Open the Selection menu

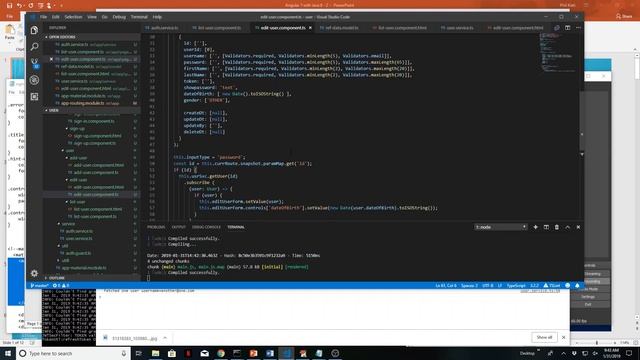73,17
